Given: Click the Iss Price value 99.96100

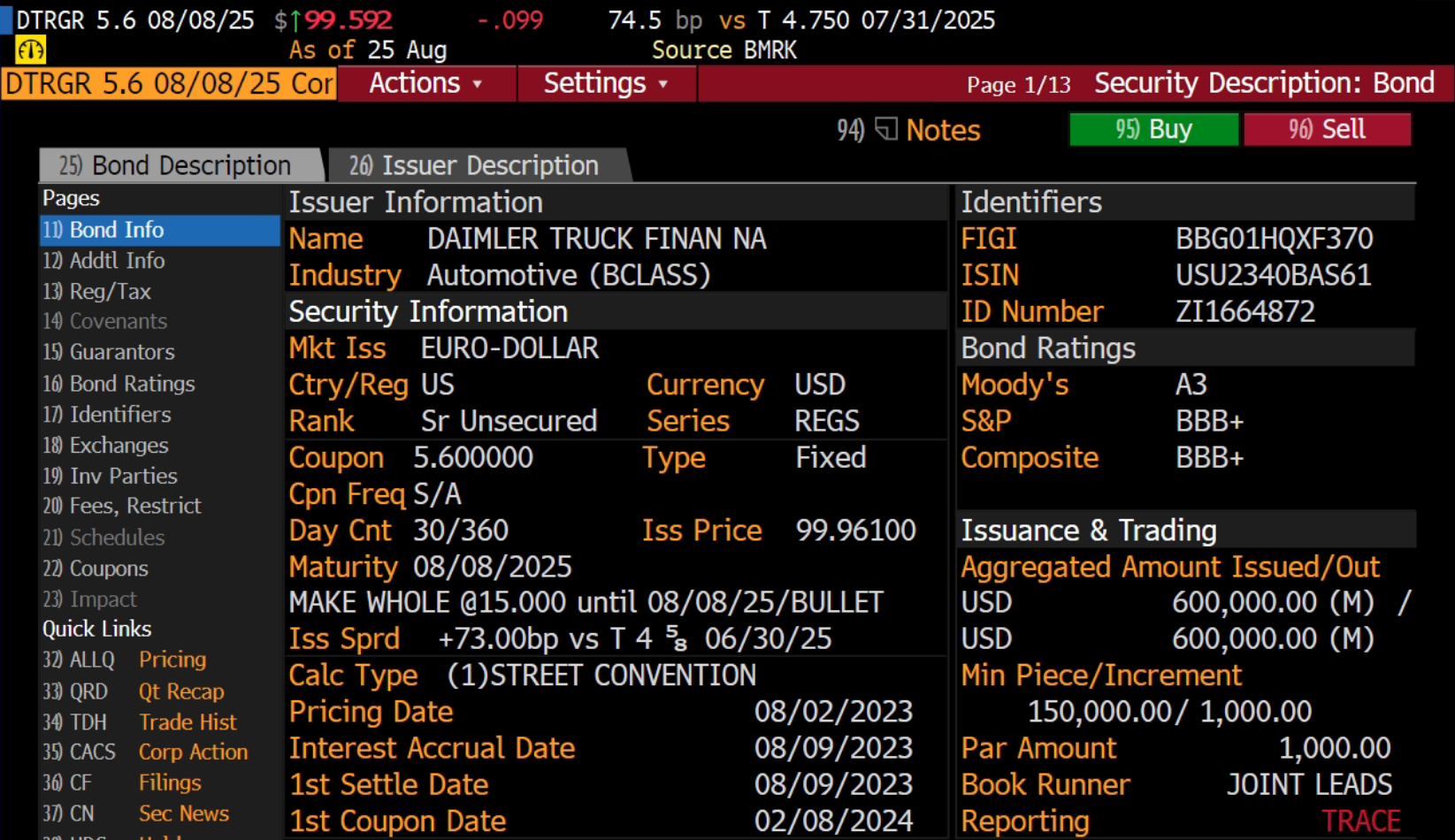Looking at the screenshot, I should coord(855,530).
